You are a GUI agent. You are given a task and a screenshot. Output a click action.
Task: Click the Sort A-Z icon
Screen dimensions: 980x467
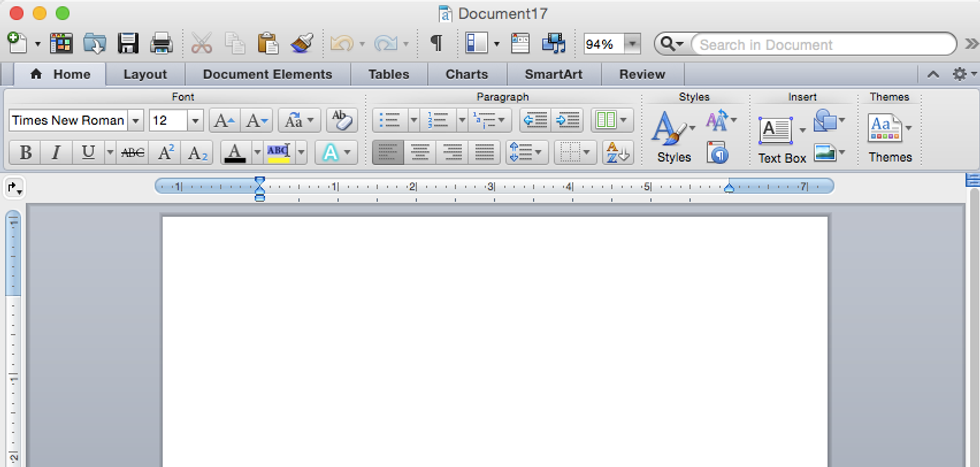pyautogui.click(x=617, y=153)
